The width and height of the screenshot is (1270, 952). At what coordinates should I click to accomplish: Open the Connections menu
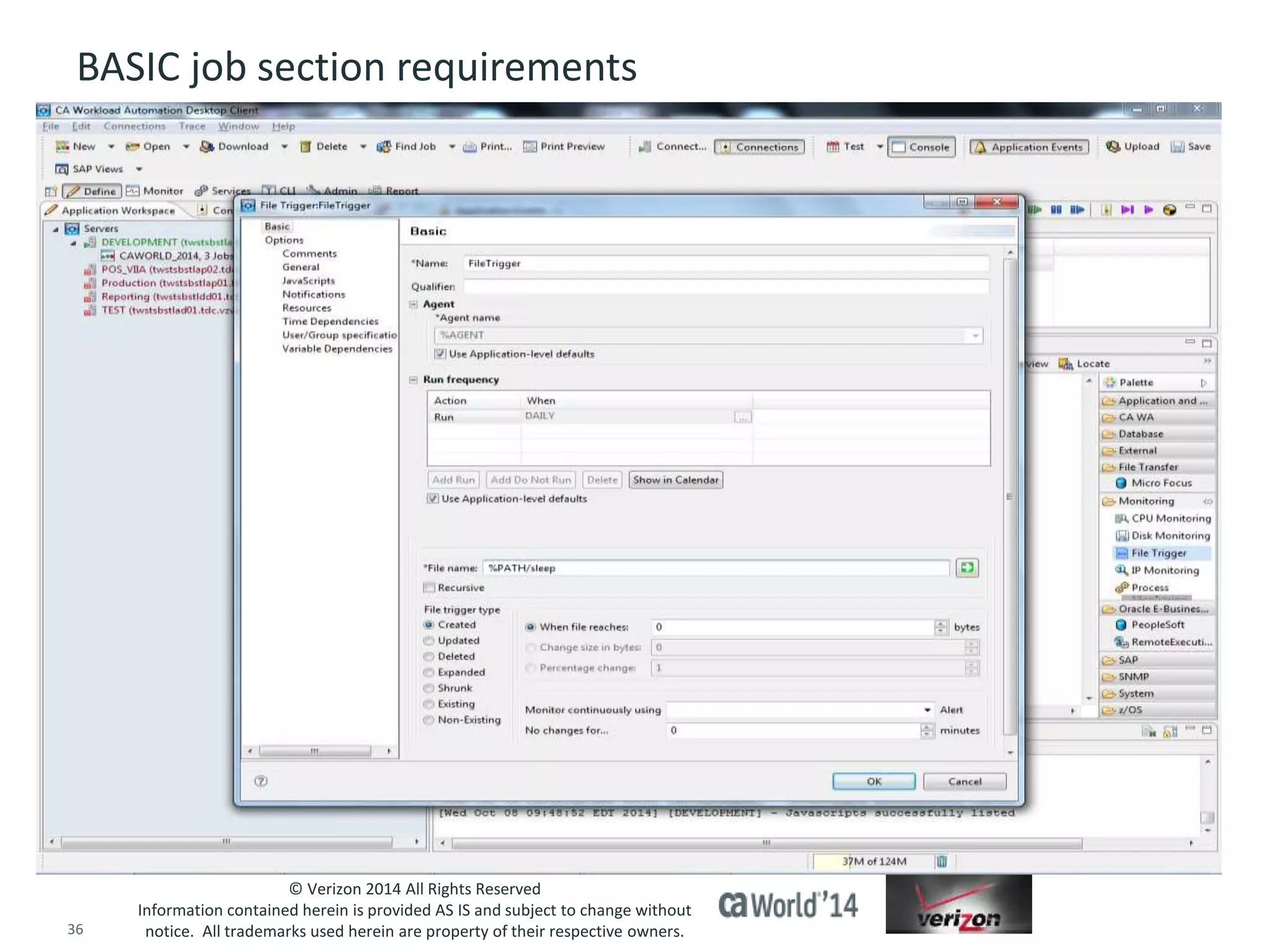135,126
